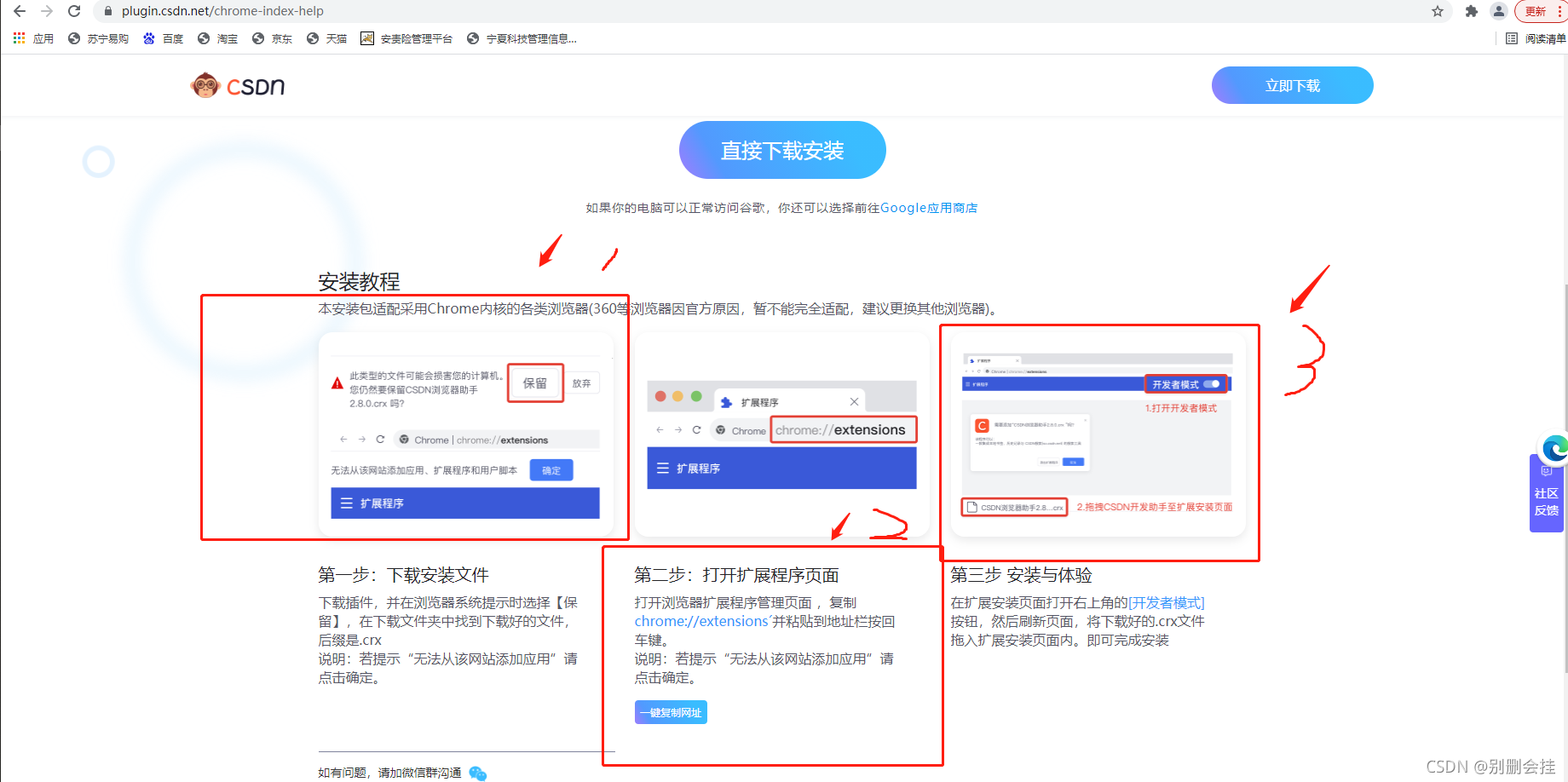The image size is (1568, 782).
Task: Click the step two extensions screenshot
Action: click(x=781, y=434)
